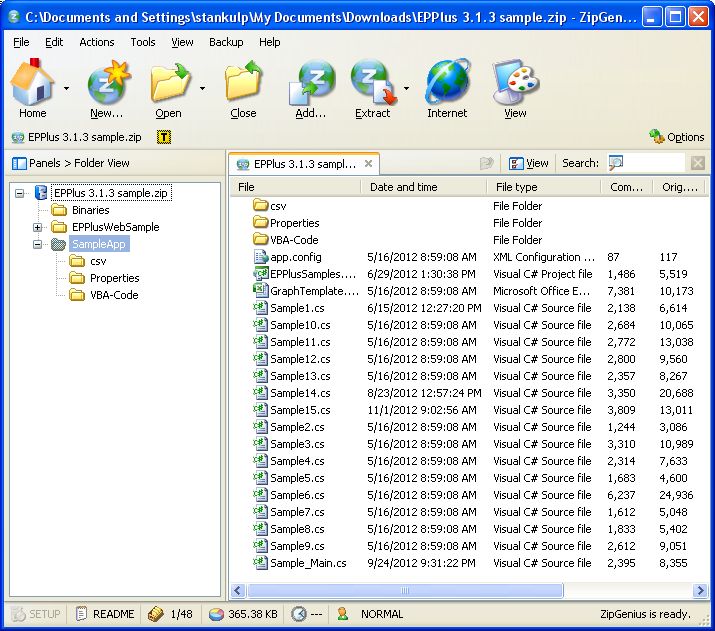This screenshot has width=715, height=631.
Task: Sort by Orig.... column header
Action: (x=679, y=187)
